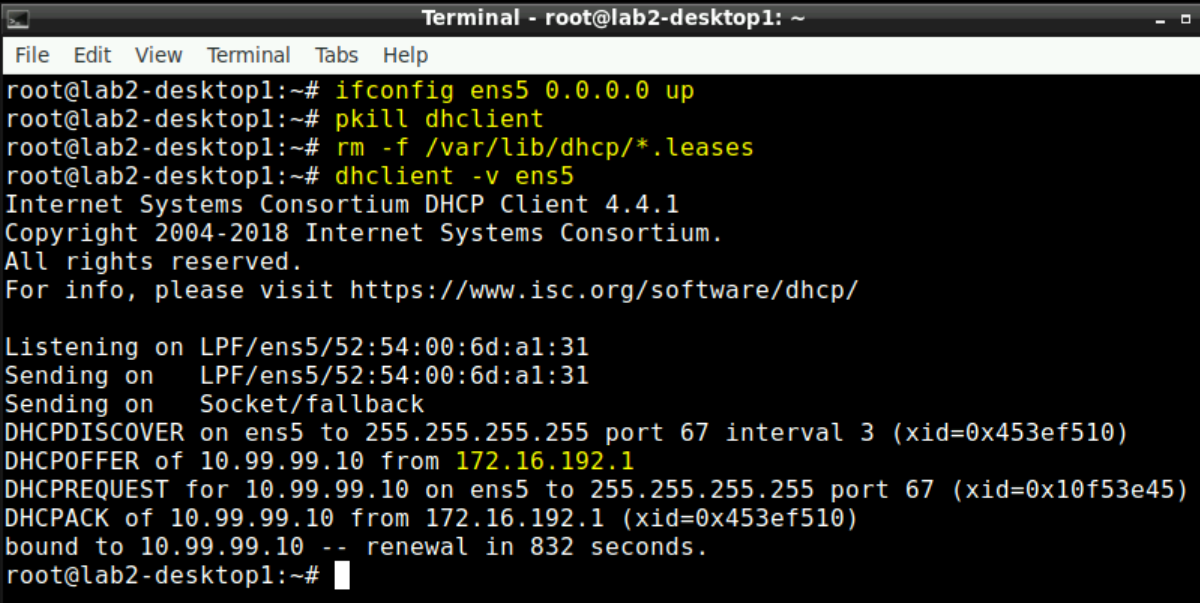Click the pkill dhclient command text
Screen dimensions: 1200x603
coord(440,118)
